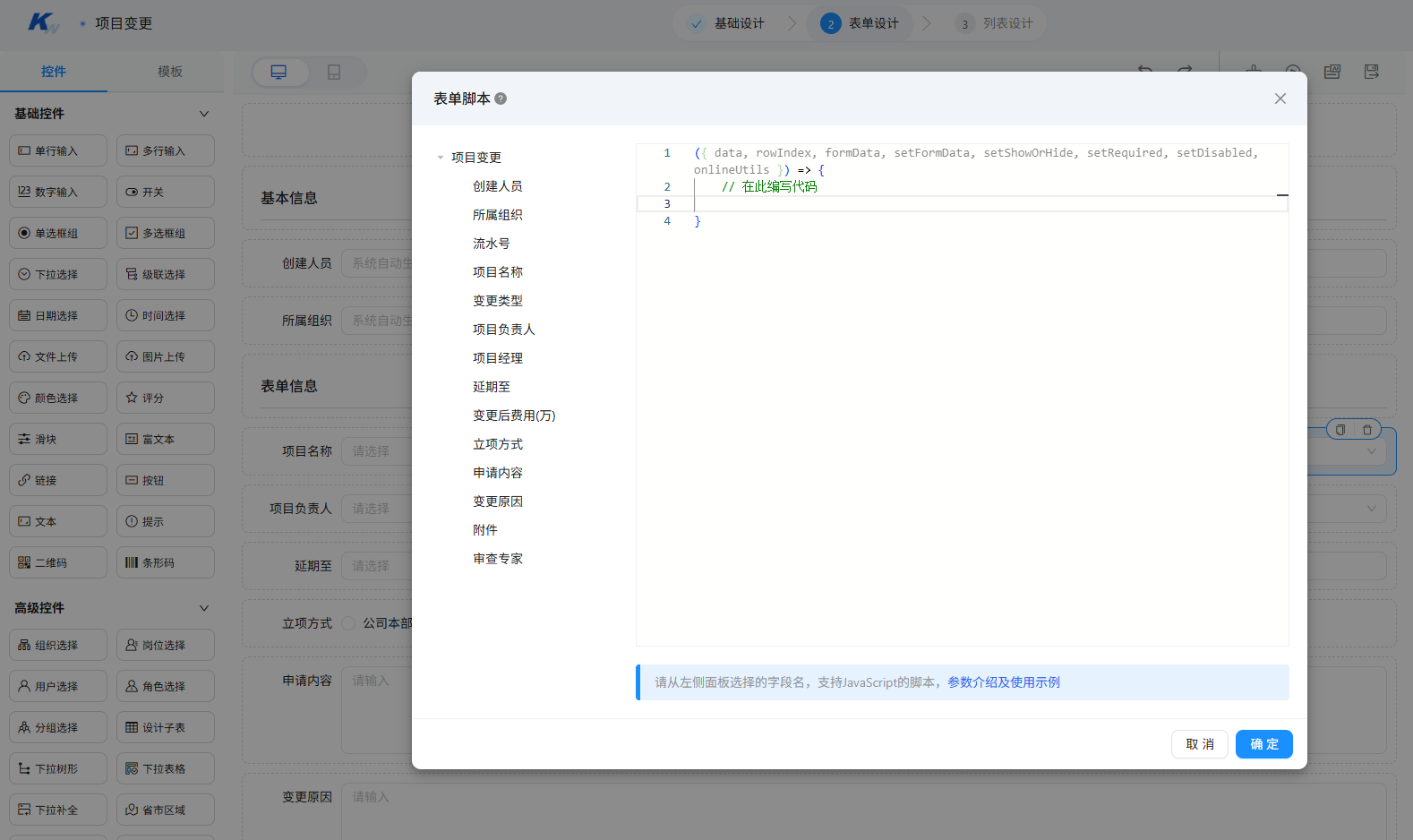Click the 申请内容 请输入 textarea on the form
This screenshot has width=1413, height=840.
(x=376, y=712)
